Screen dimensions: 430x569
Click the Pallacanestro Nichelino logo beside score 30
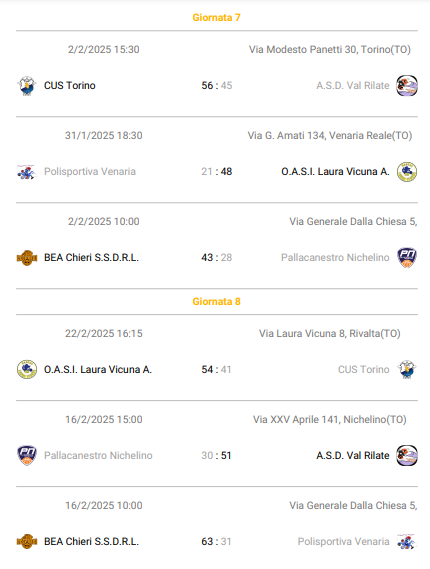(27, 455)
